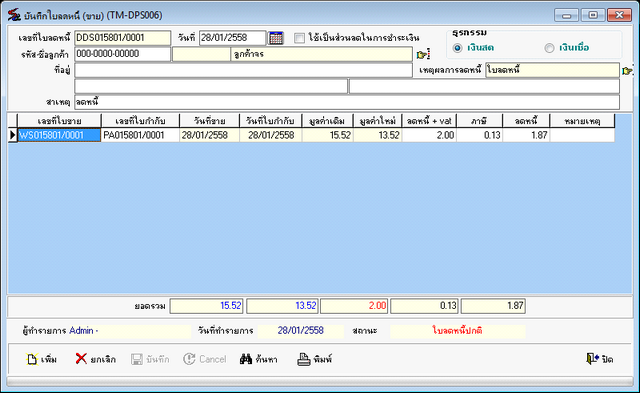Select row arrow marker of first grid row
The image size is (640, 393).
pos(12,135)
